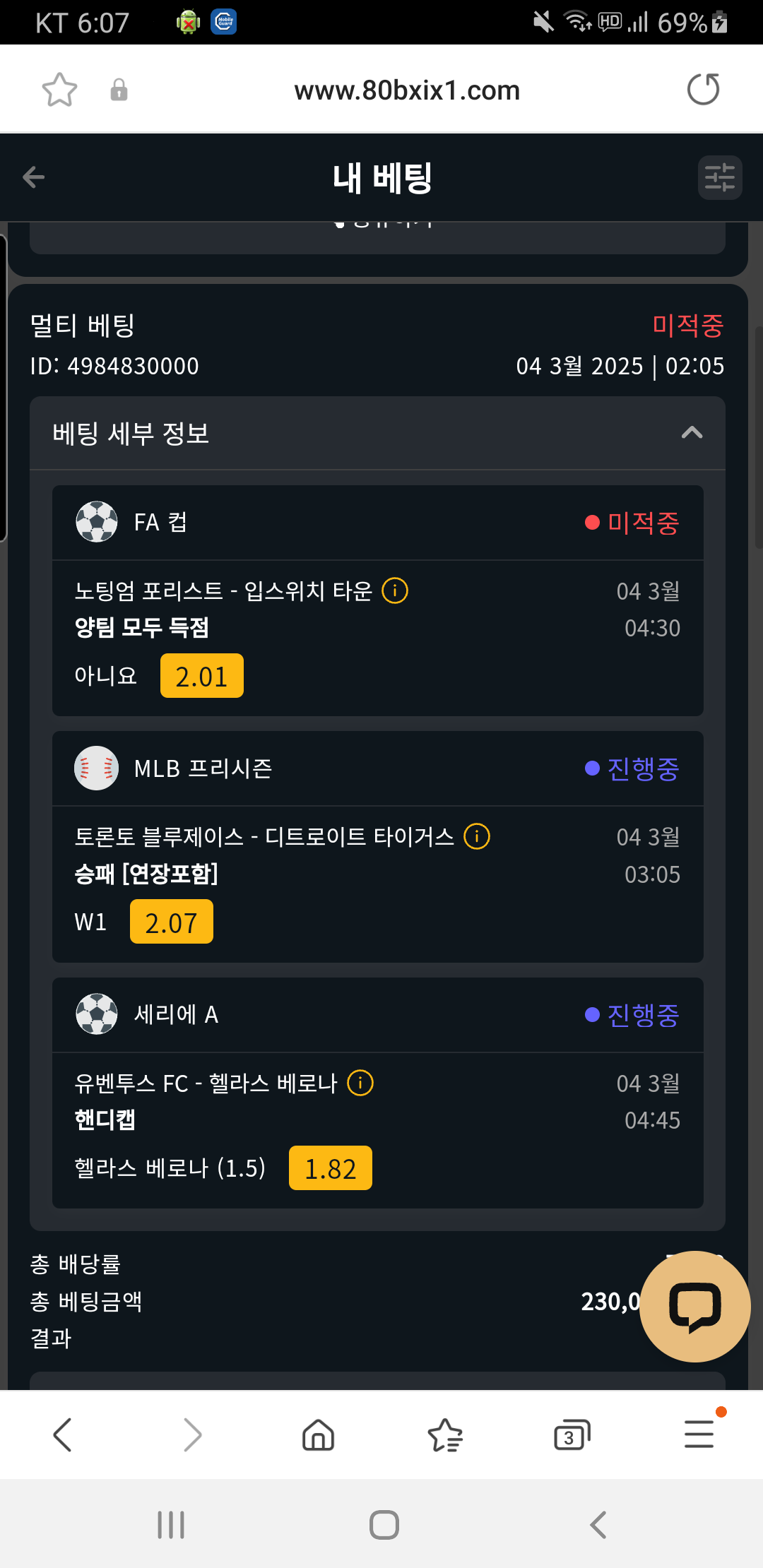The height and width of the screenshot is (1568, 763).
Task: Open the bet filter settings icon
Action: point(719,177)
